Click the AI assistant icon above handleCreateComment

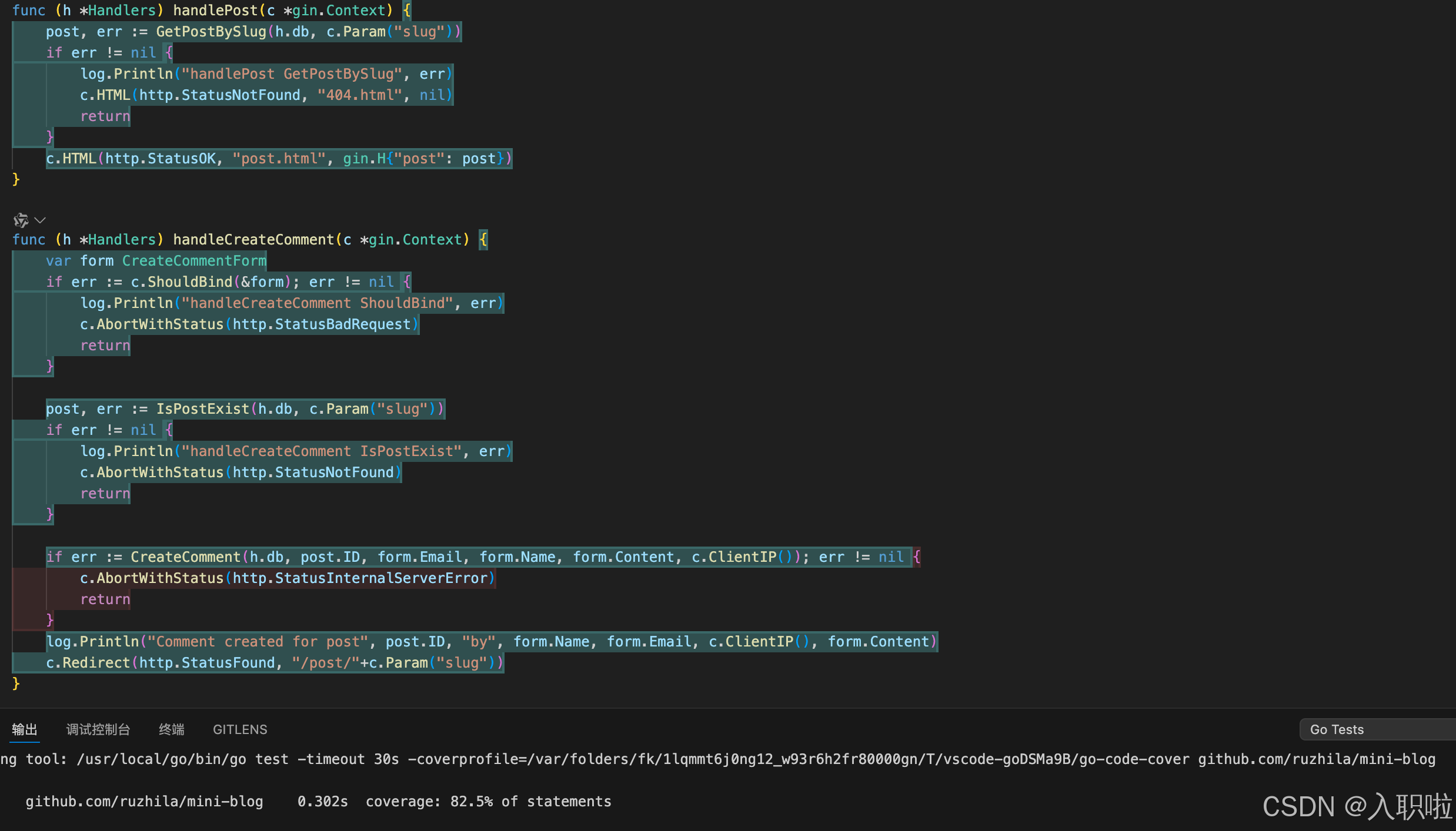(21, 220)
